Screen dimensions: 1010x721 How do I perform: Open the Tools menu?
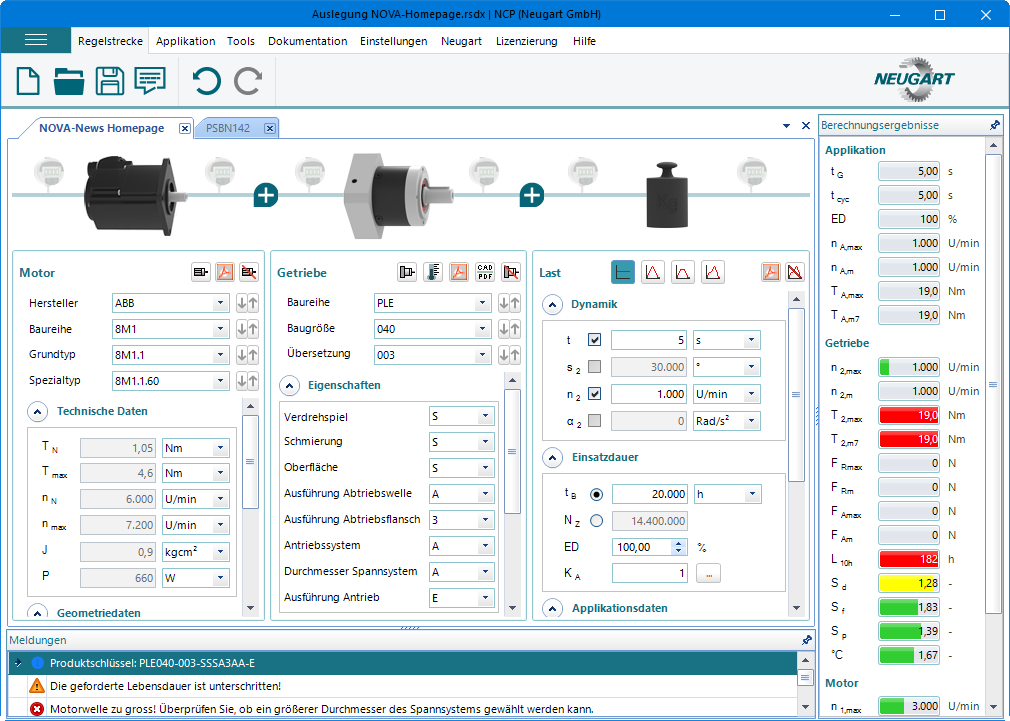point(241,41)
